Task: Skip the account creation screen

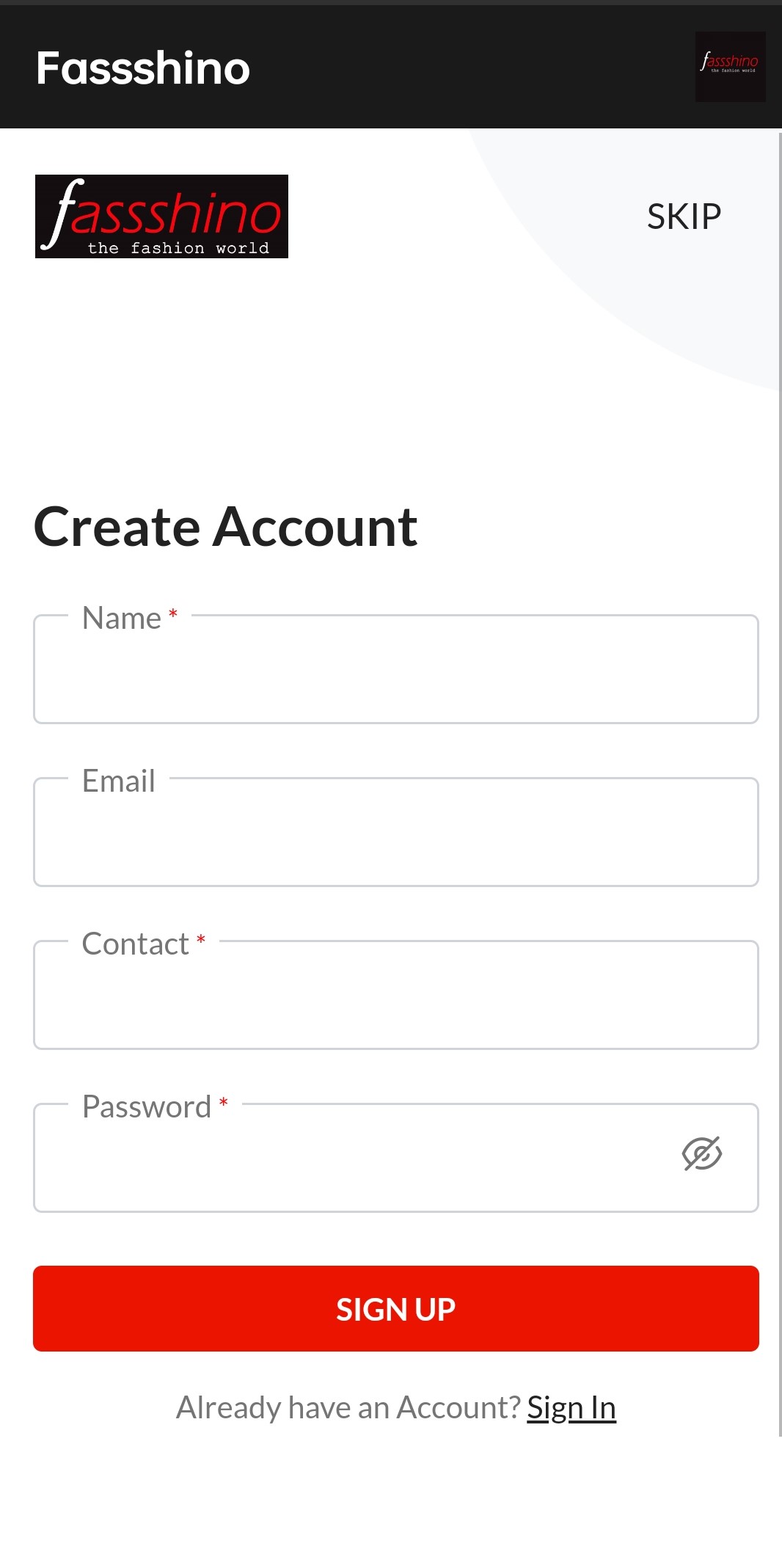Action: click(684, 216)
